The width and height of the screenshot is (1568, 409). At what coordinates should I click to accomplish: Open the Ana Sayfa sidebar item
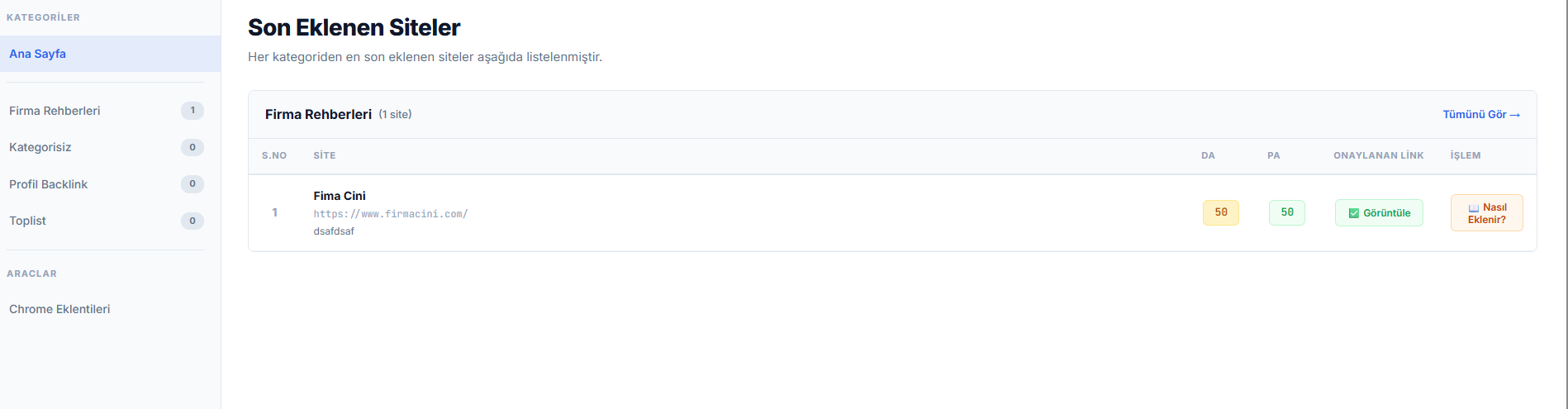pyautogui.click(x=110, y=54)
